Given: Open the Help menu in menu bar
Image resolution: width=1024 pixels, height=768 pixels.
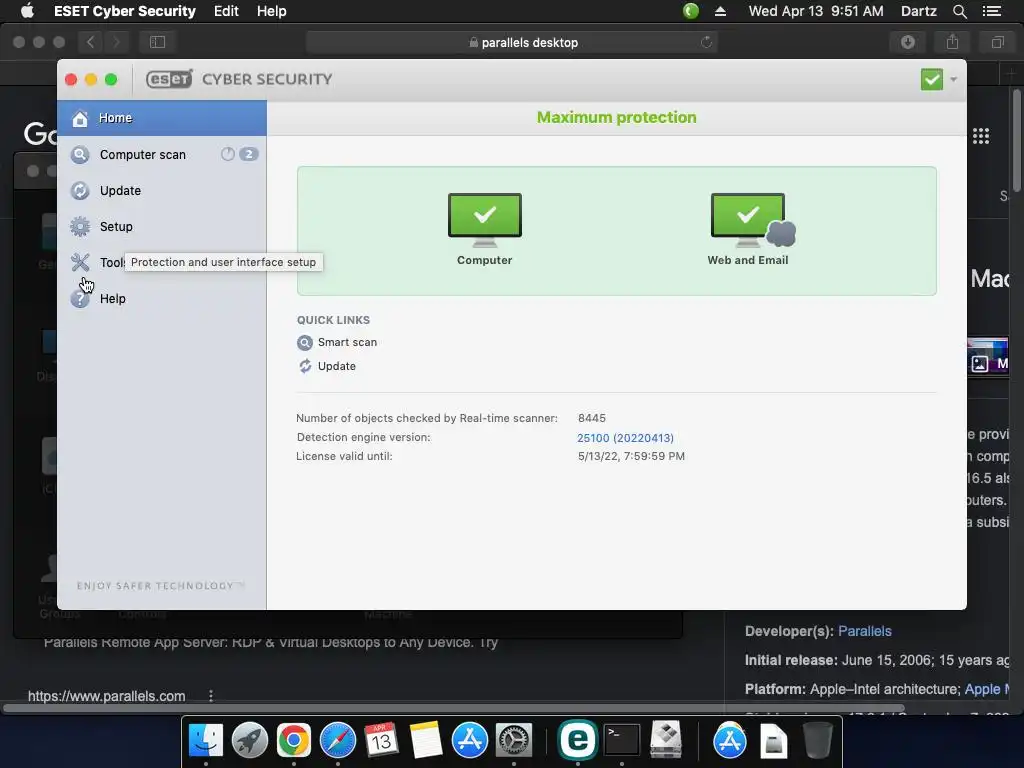Looking at the screenshot, I should [x=271, y=11].
